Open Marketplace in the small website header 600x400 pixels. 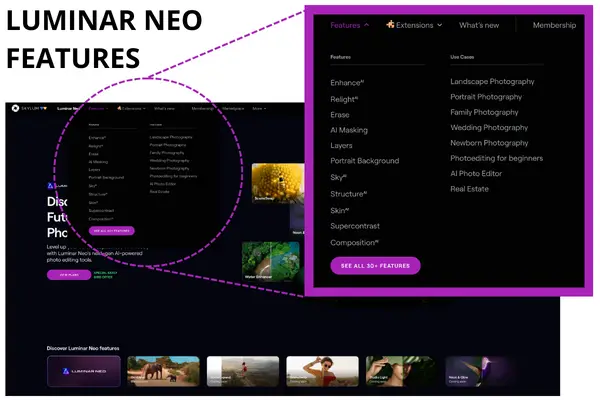[233, 109]
